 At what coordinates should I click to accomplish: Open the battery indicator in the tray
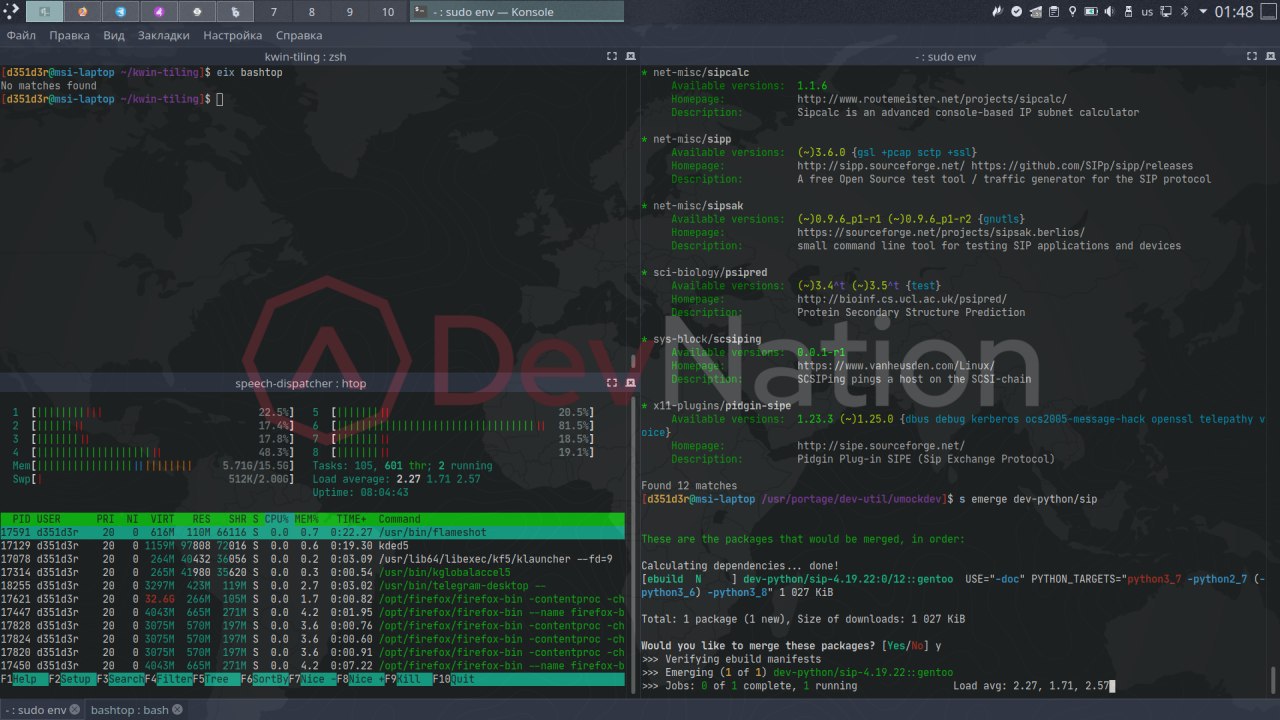pos(1091,11)
